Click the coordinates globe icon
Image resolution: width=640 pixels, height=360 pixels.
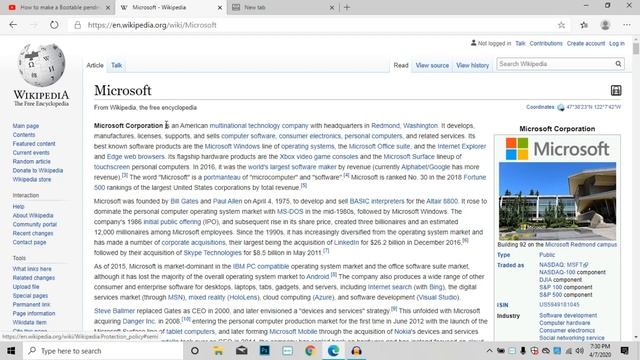561,107
